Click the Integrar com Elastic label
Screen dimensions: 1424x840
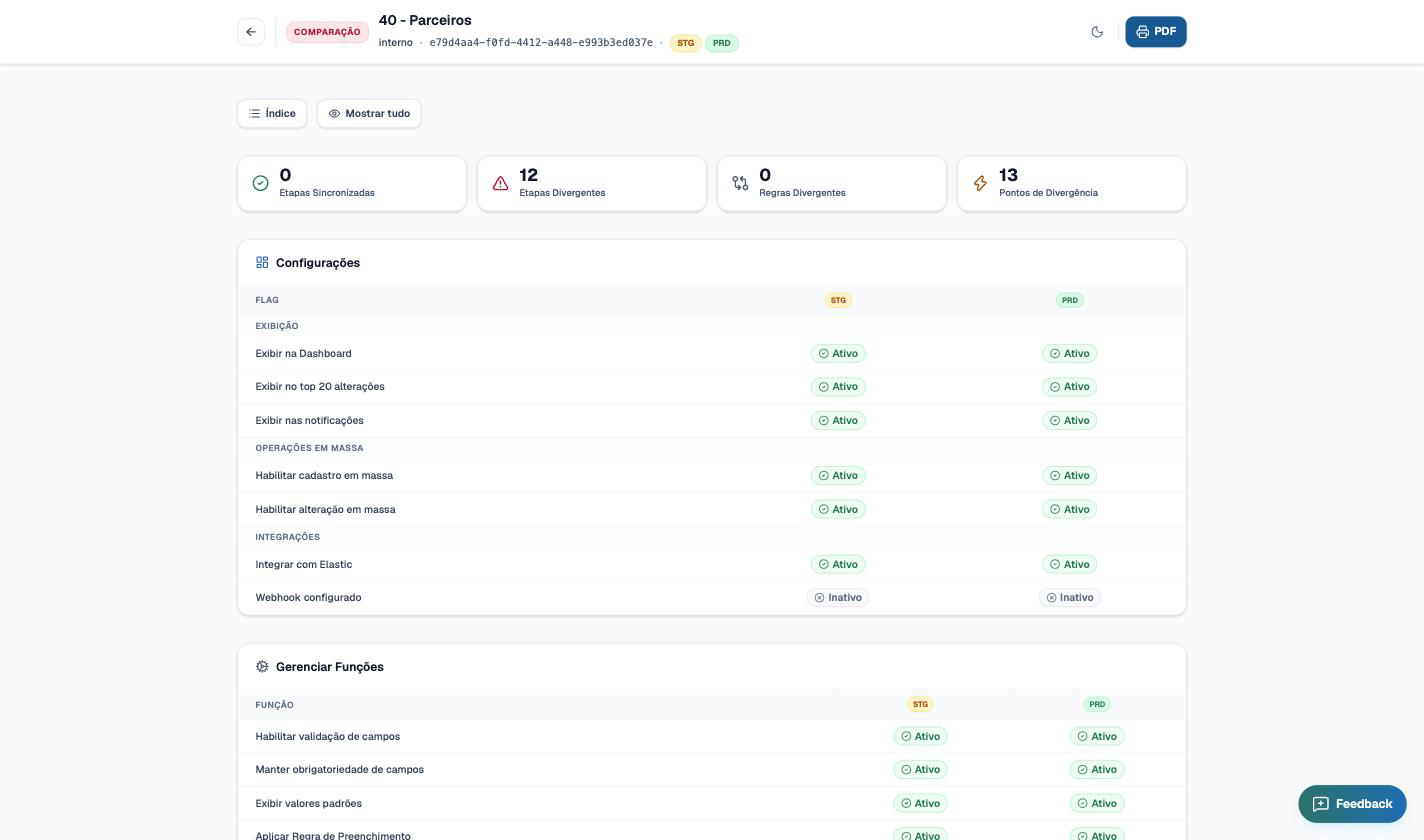pyautogui.click(x=303, y=564)
